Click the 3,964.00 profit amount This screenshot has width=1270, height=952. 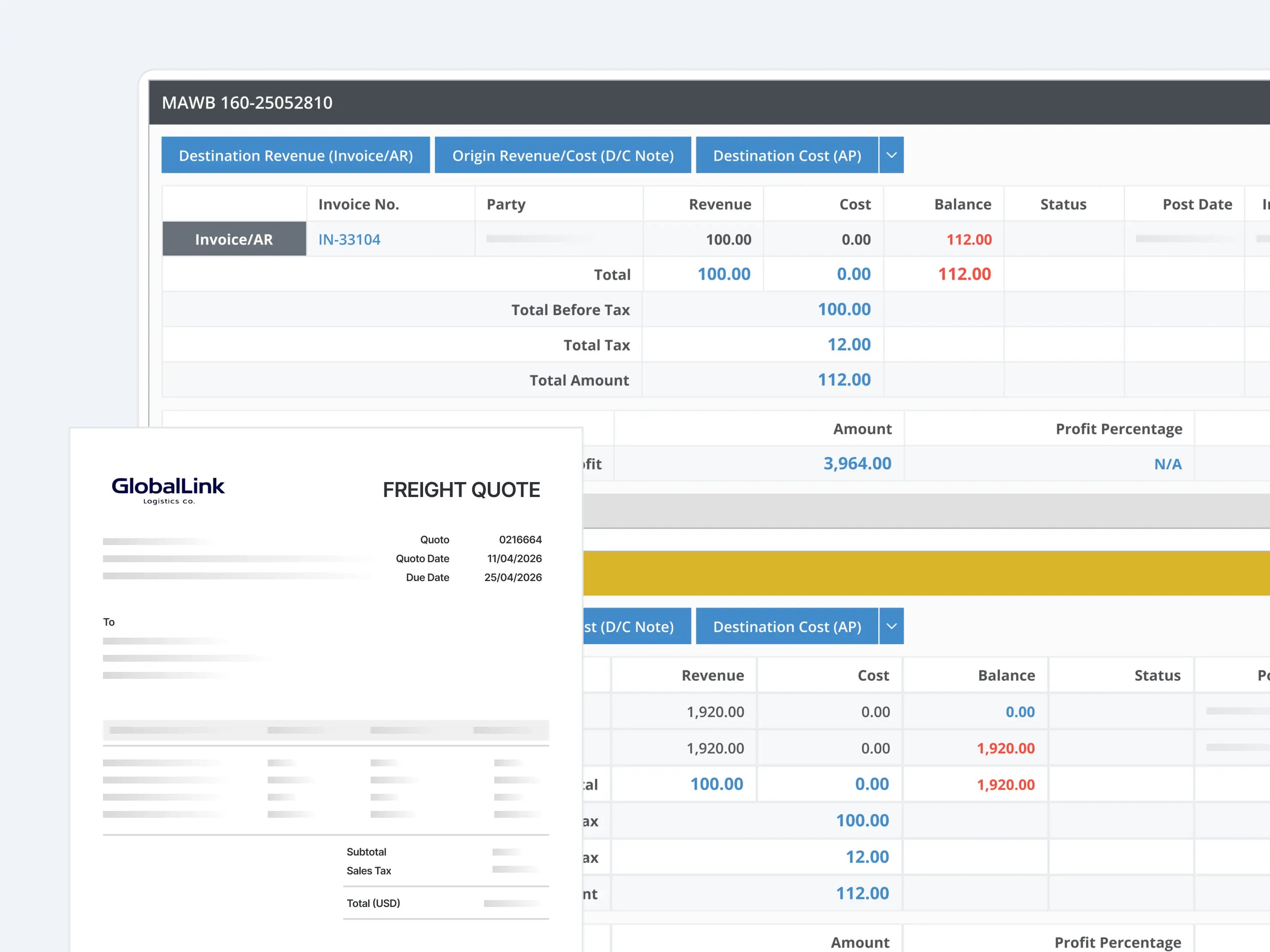click(x=857, y=464)
